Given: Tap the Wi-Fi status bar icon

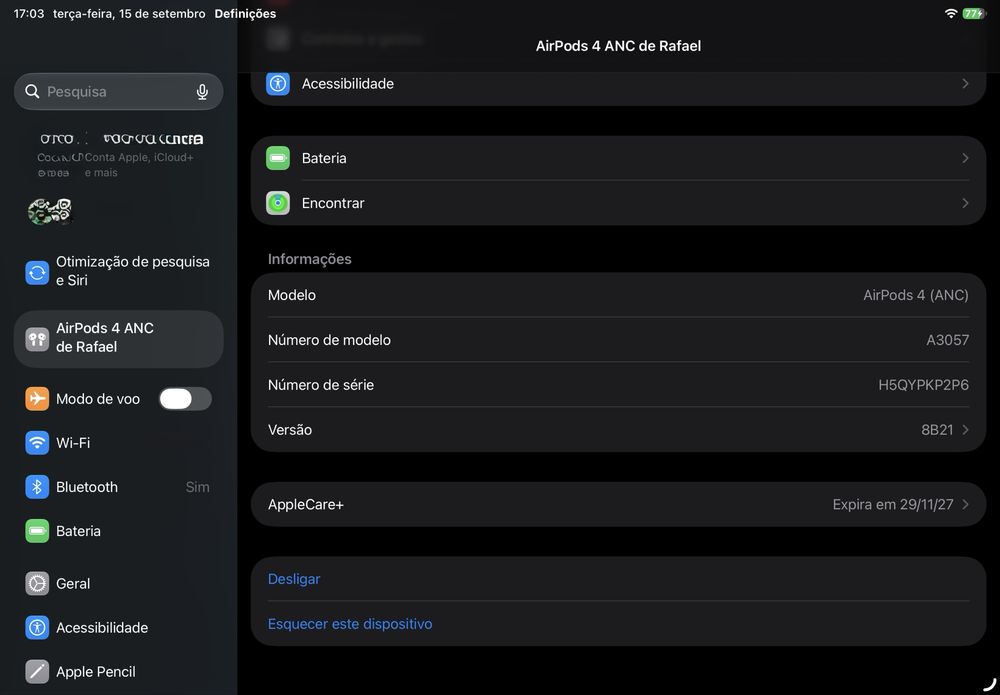Looking at the screenshot, I should pyautogui.click(x=951, y=13).
